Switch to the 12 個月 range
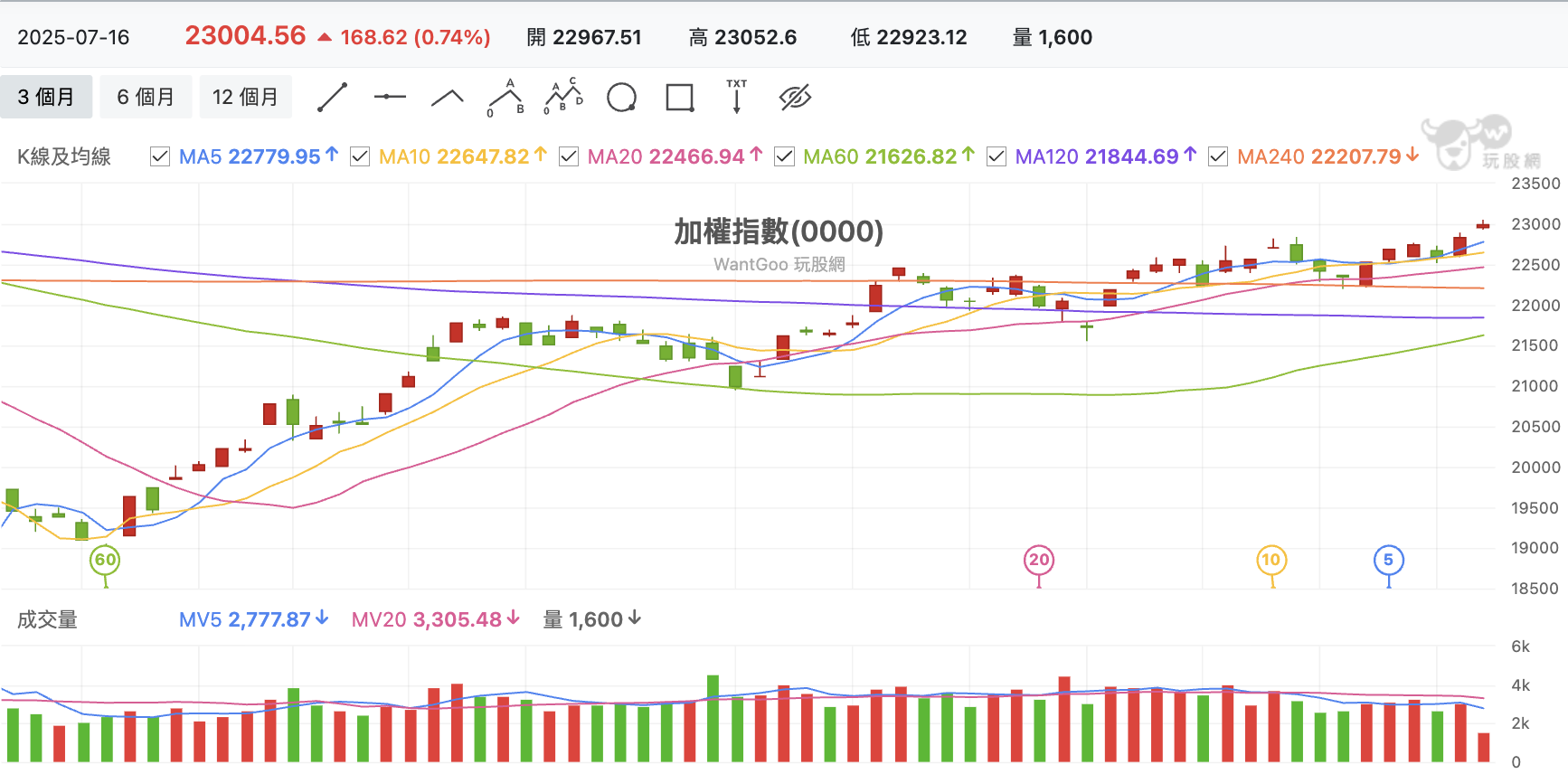The height and width of the screenshot is (774, 1568). [x=245, y=97]
